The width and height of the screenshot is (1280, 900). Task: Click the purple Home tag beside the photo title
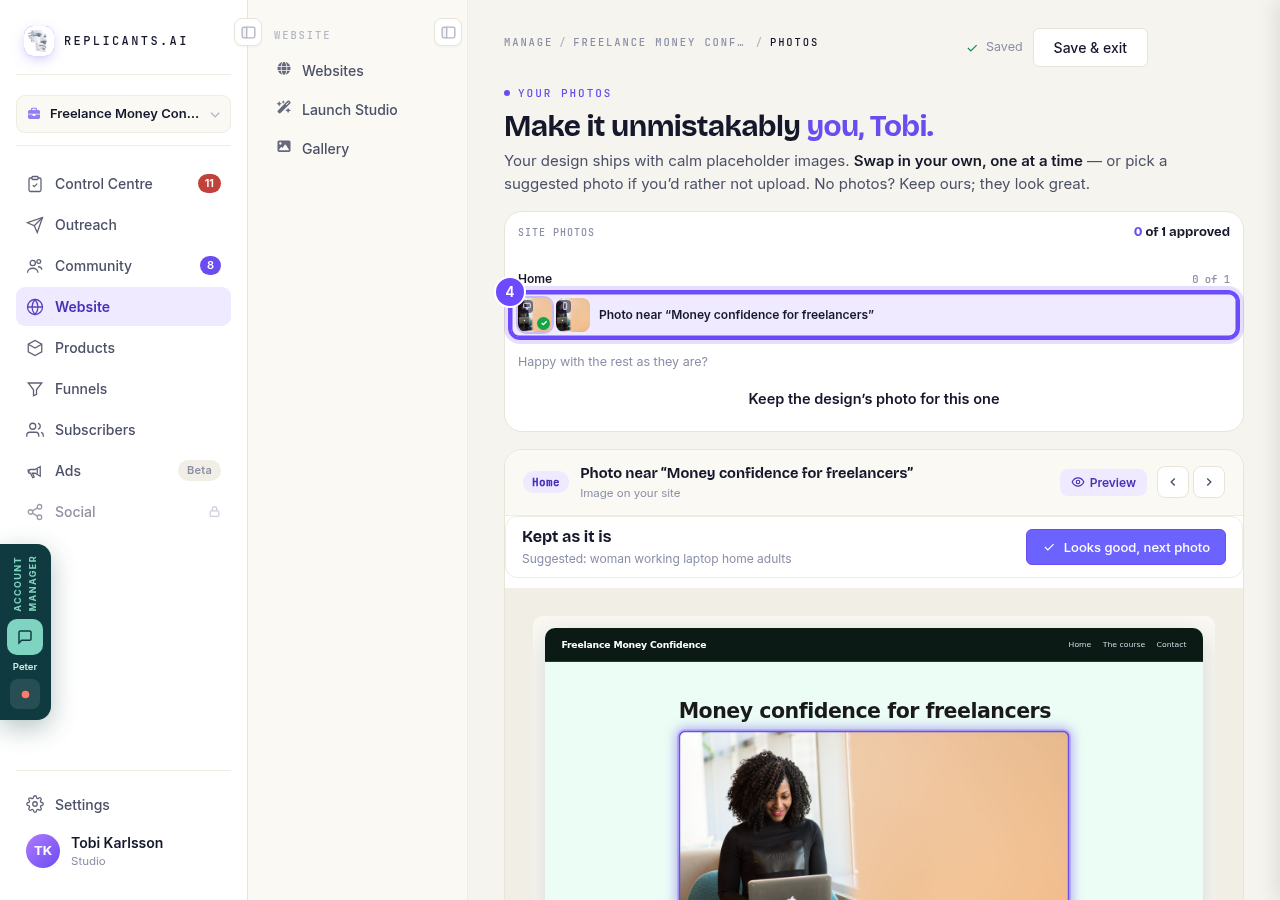[546, 482]
